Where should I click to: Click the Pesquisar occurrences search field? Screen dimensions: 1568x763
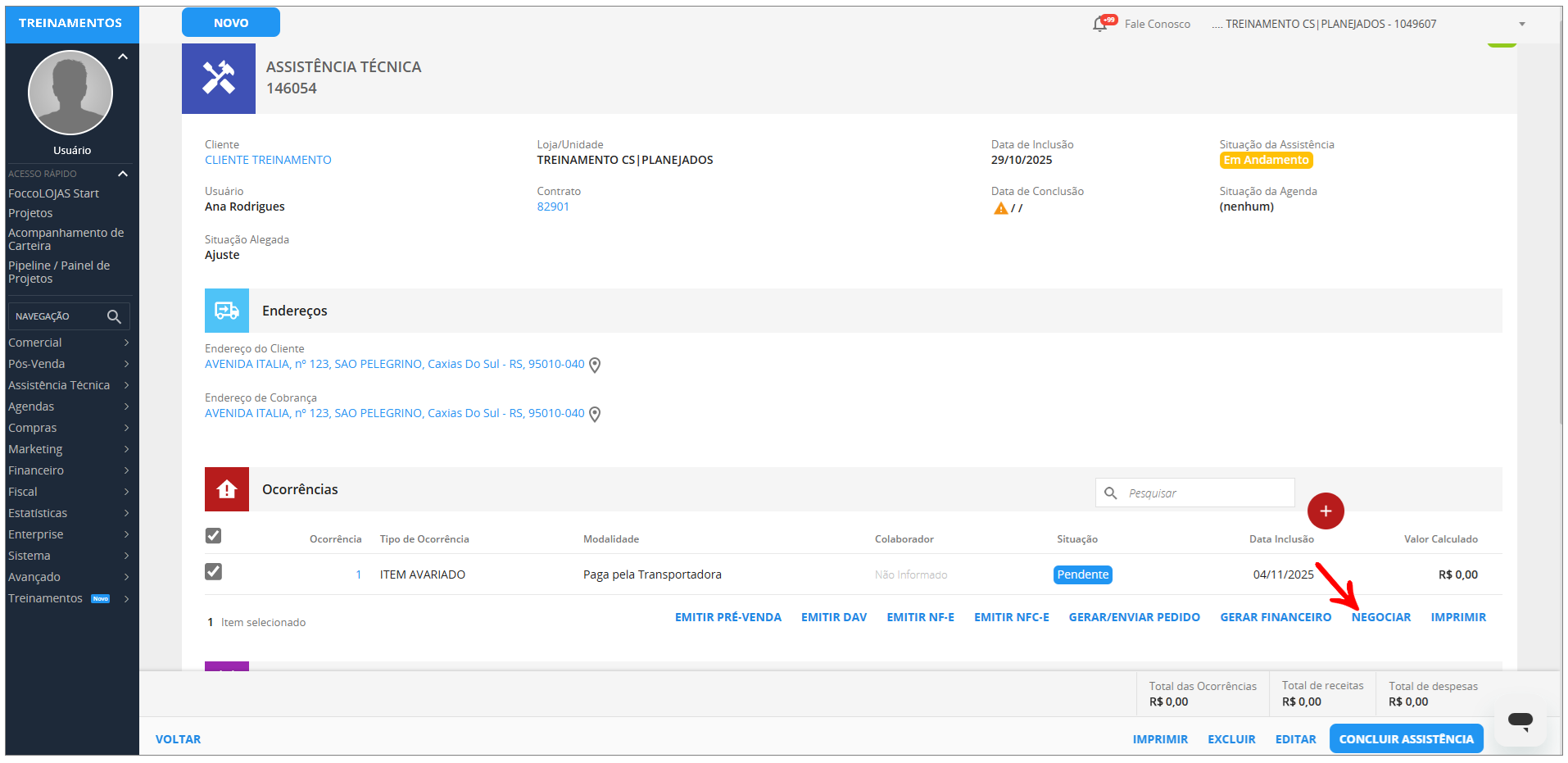coord(1205,493)
